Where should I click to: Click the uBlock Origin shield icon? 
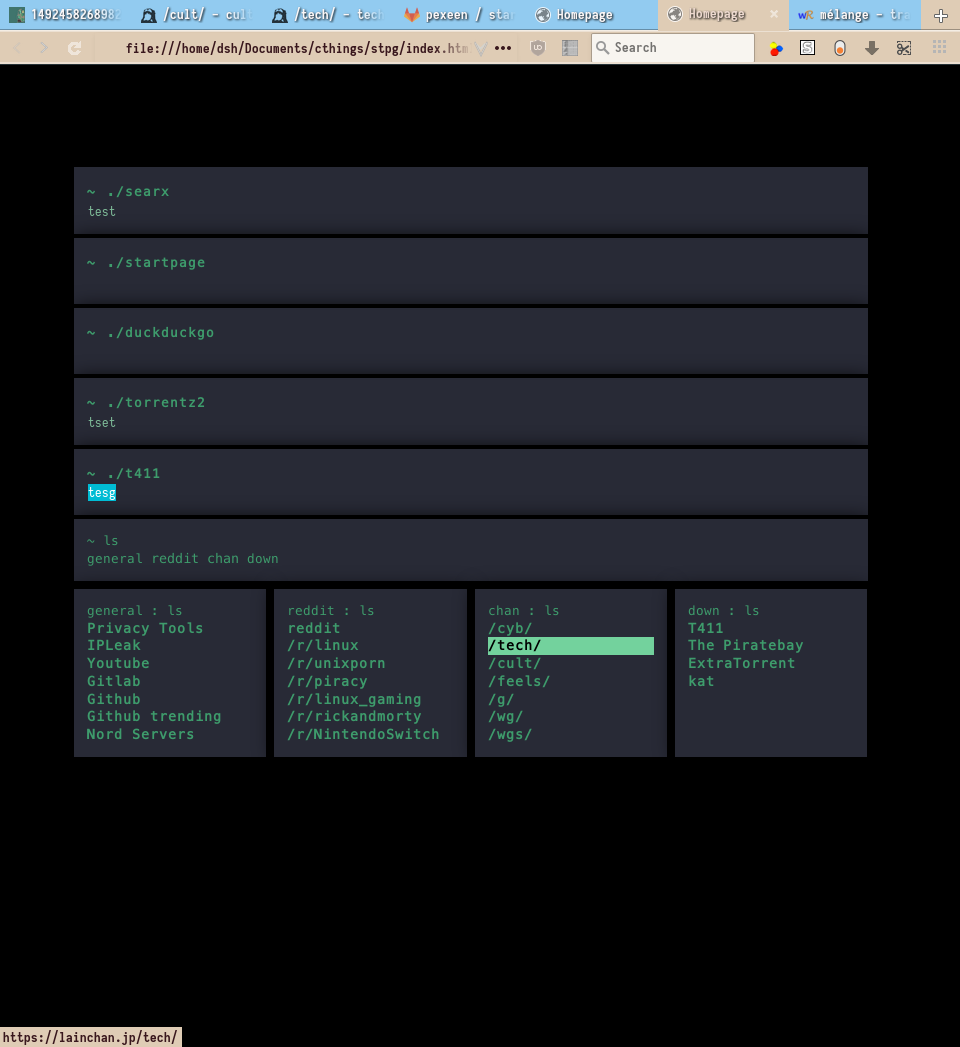click(x=538, y=48)
